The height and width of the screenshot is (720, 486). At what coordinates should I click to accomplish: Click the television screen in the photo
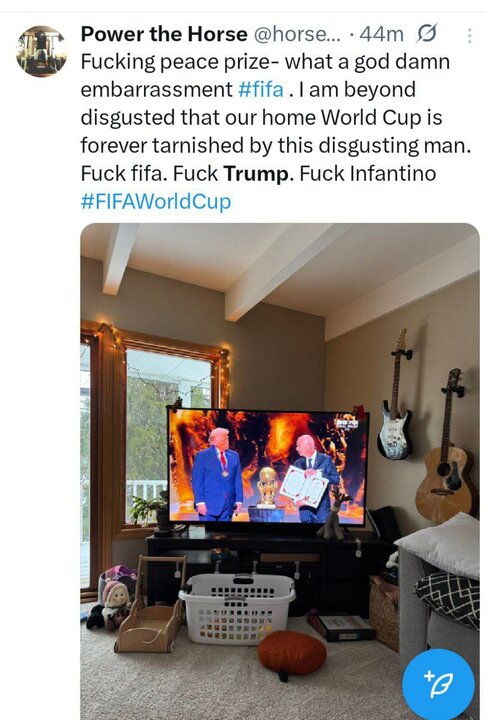(268, 467)
